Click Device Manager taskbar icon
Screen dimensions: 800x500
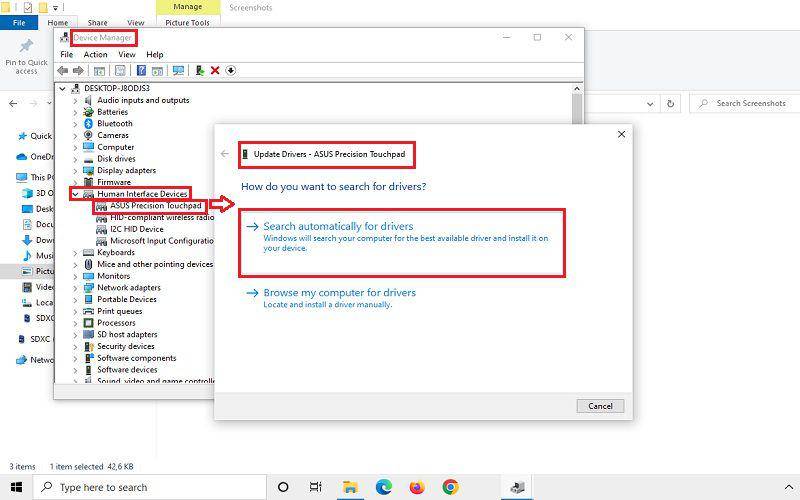pos(518,487)
